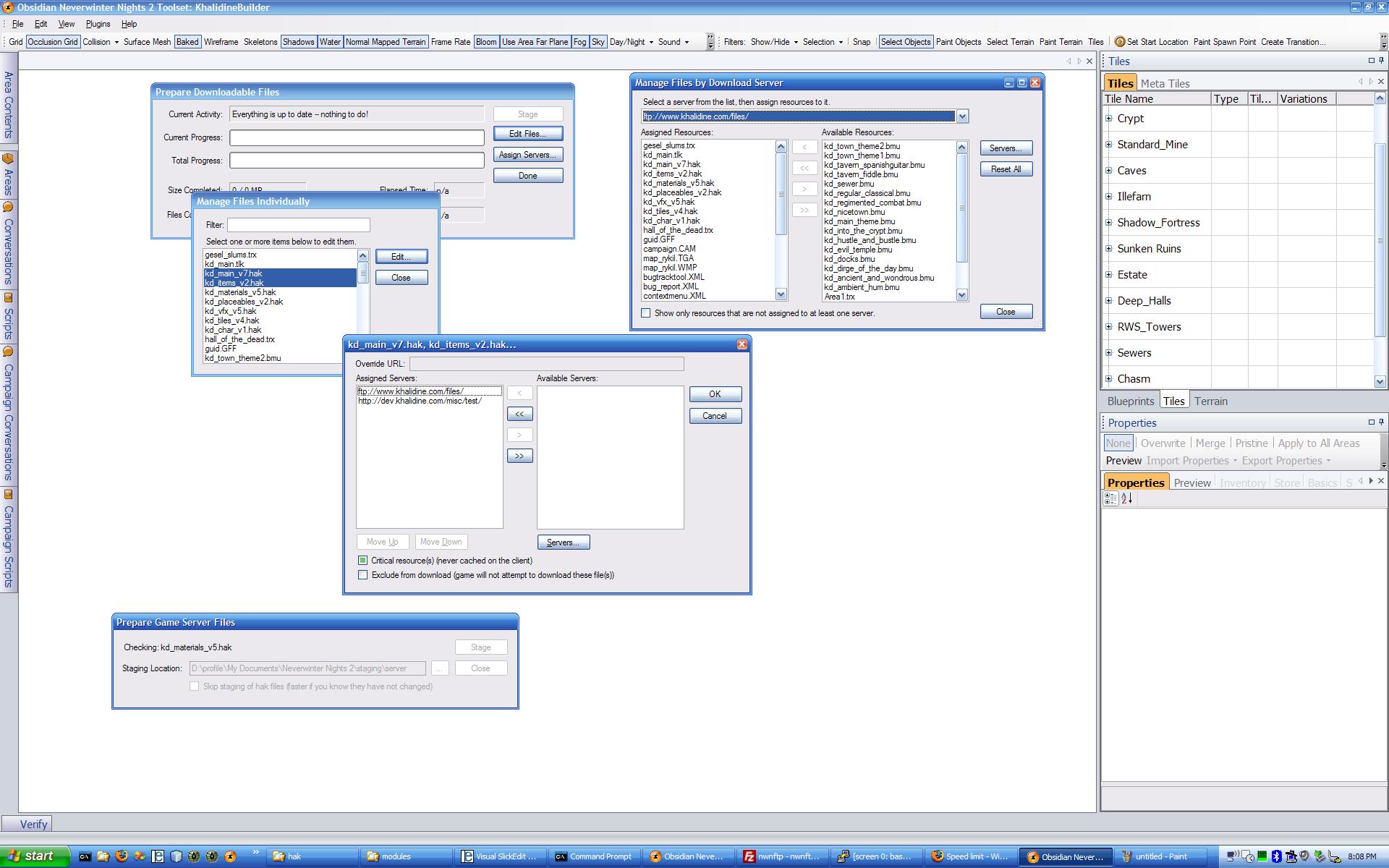1389x868 pixels.
Task: Toggle Fog display
Action: point(579,42)
